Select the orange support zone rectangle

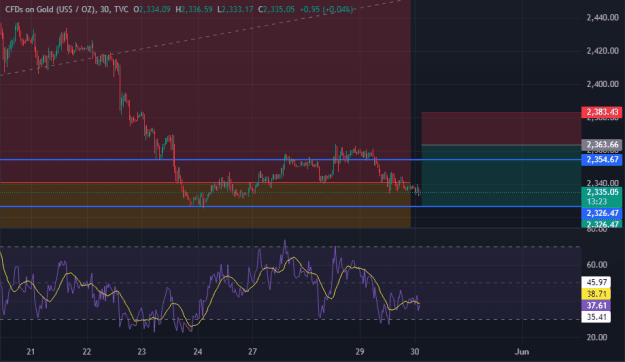(205, 205)
